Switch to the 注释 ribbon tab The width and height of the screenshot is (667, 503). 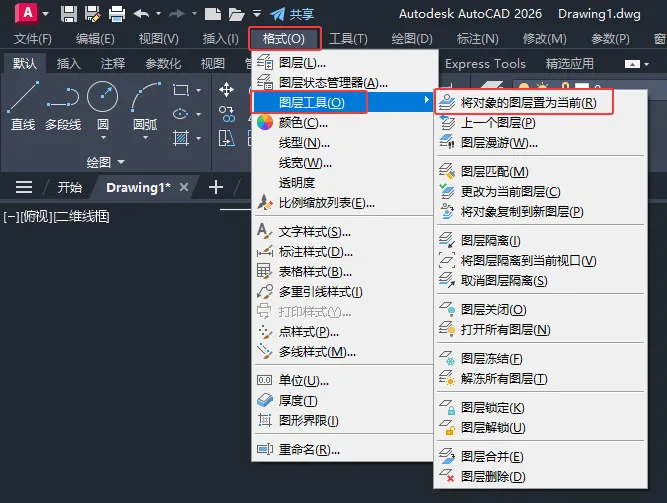(x=113, y=63)
